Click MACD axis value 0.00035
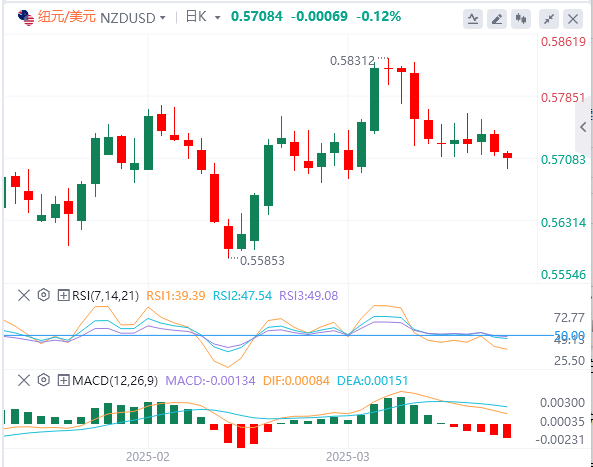Image resolution: width=593 pixels, height=467 pixels. [x=562, y=421]
